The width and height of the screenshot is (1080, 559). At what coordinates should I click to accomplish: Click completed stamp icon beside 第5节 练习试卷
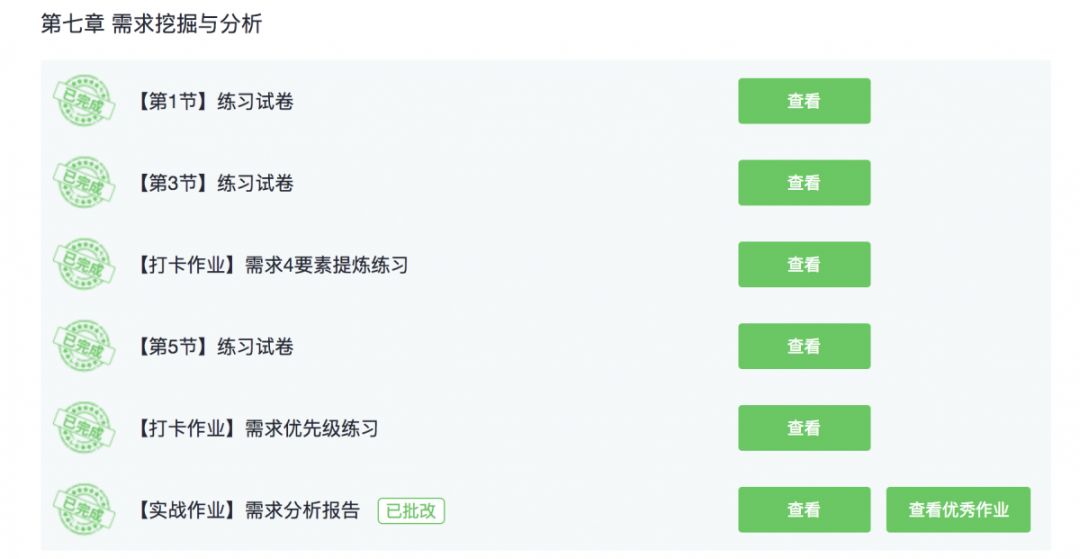point(84,347)
